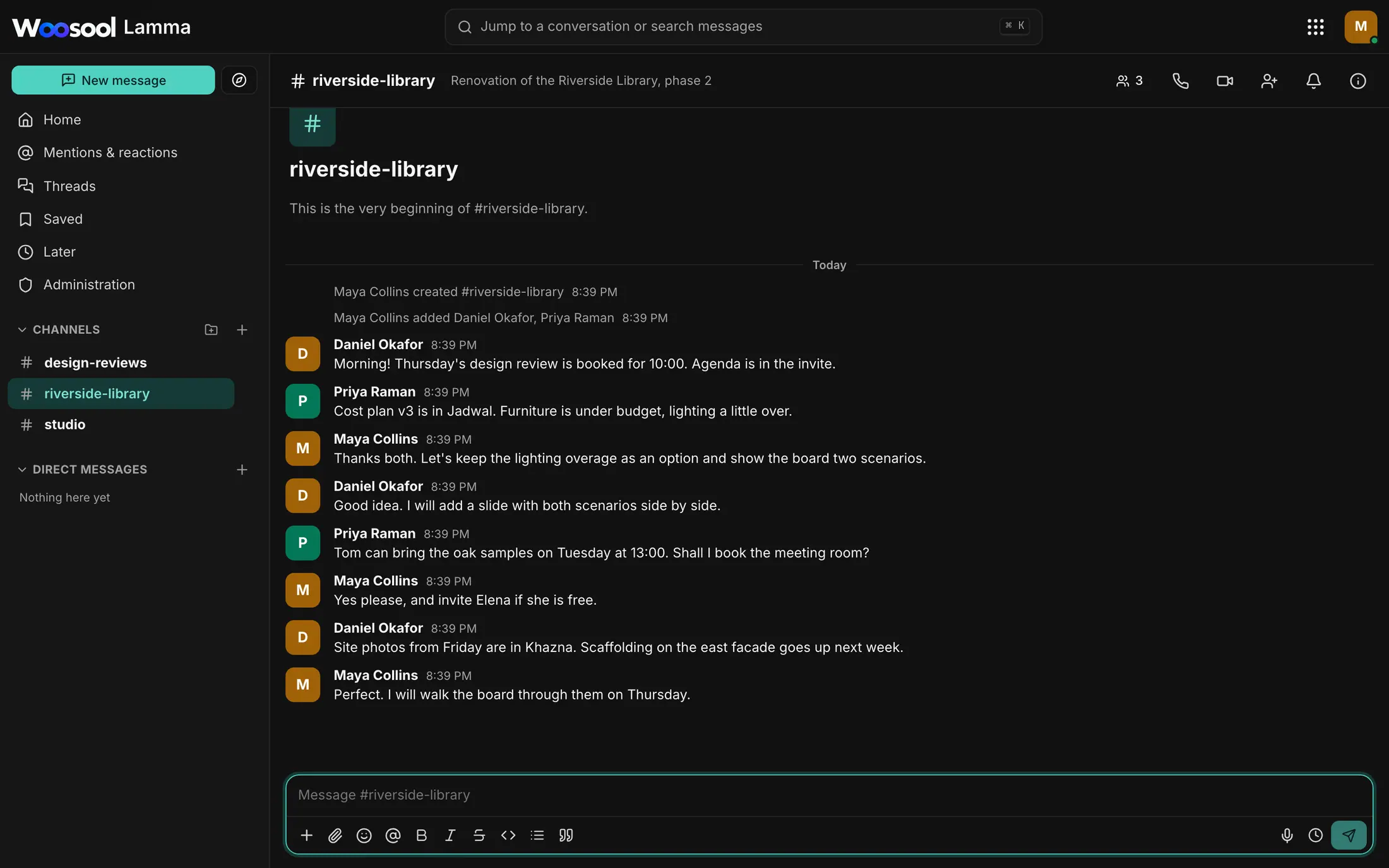The image size is (1389, 868).
Task: Open the M user avatar menu
Action: pyautogui.click(x=1361, y=27)
